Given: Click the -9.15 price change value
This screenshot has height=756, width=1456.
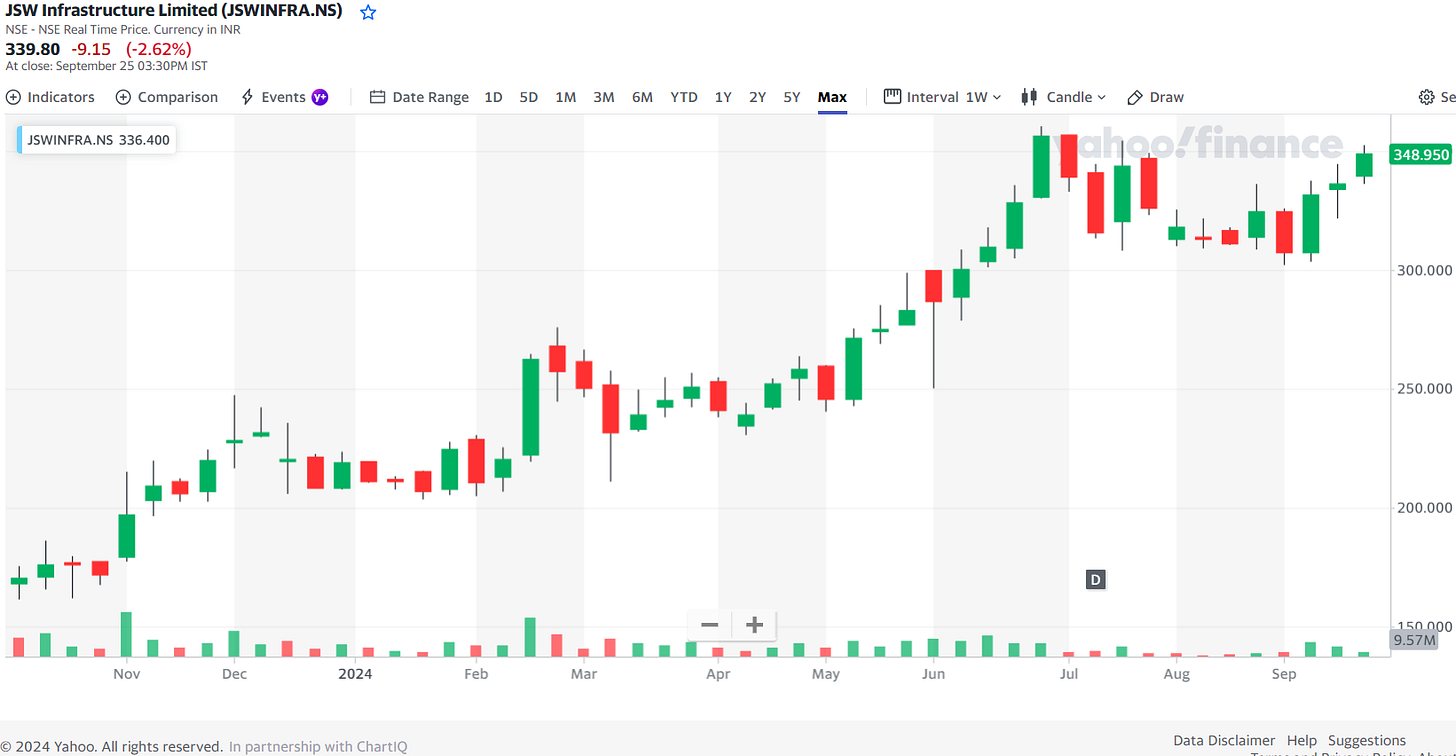Looking at the screenshot, I should 92,48.
